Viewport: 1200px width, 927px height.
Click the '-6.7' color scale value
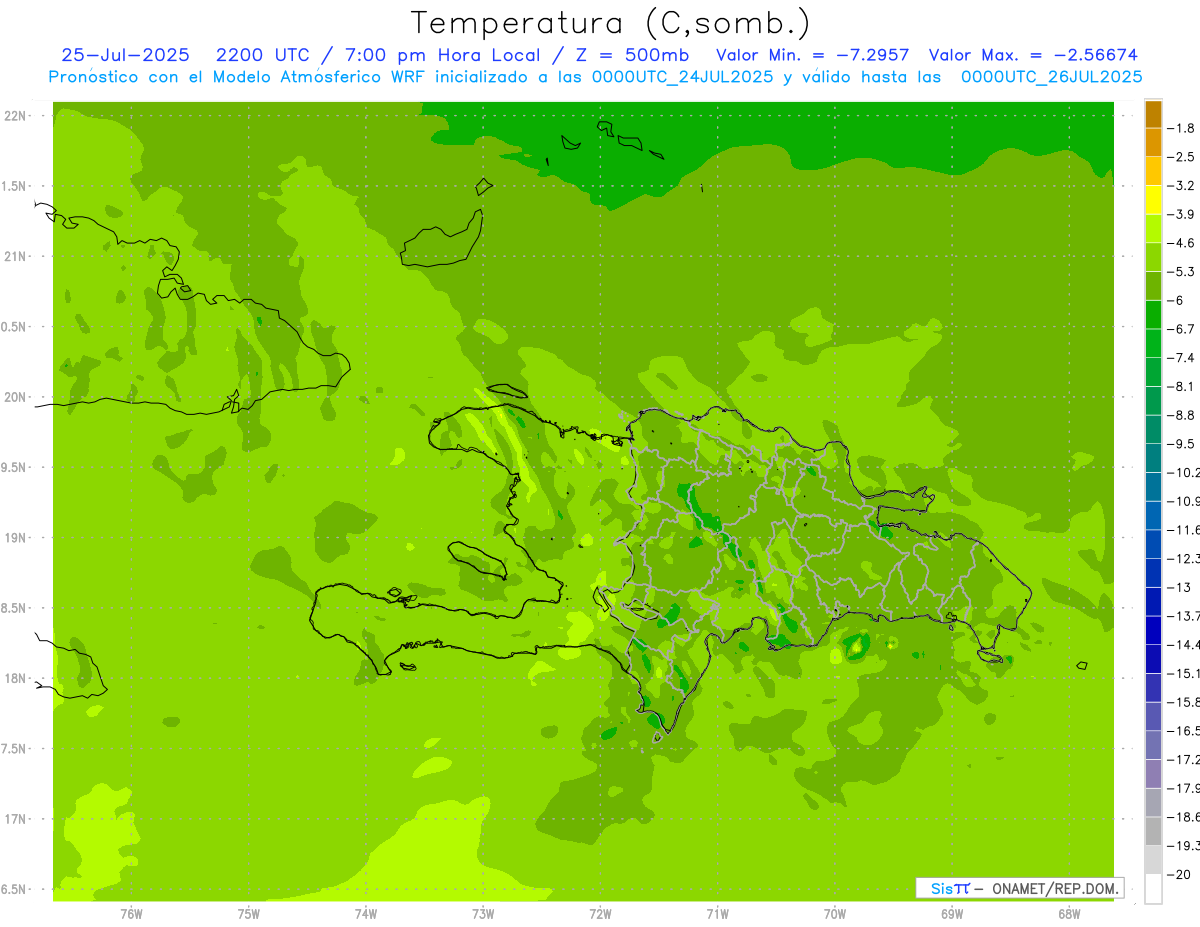1181,329
